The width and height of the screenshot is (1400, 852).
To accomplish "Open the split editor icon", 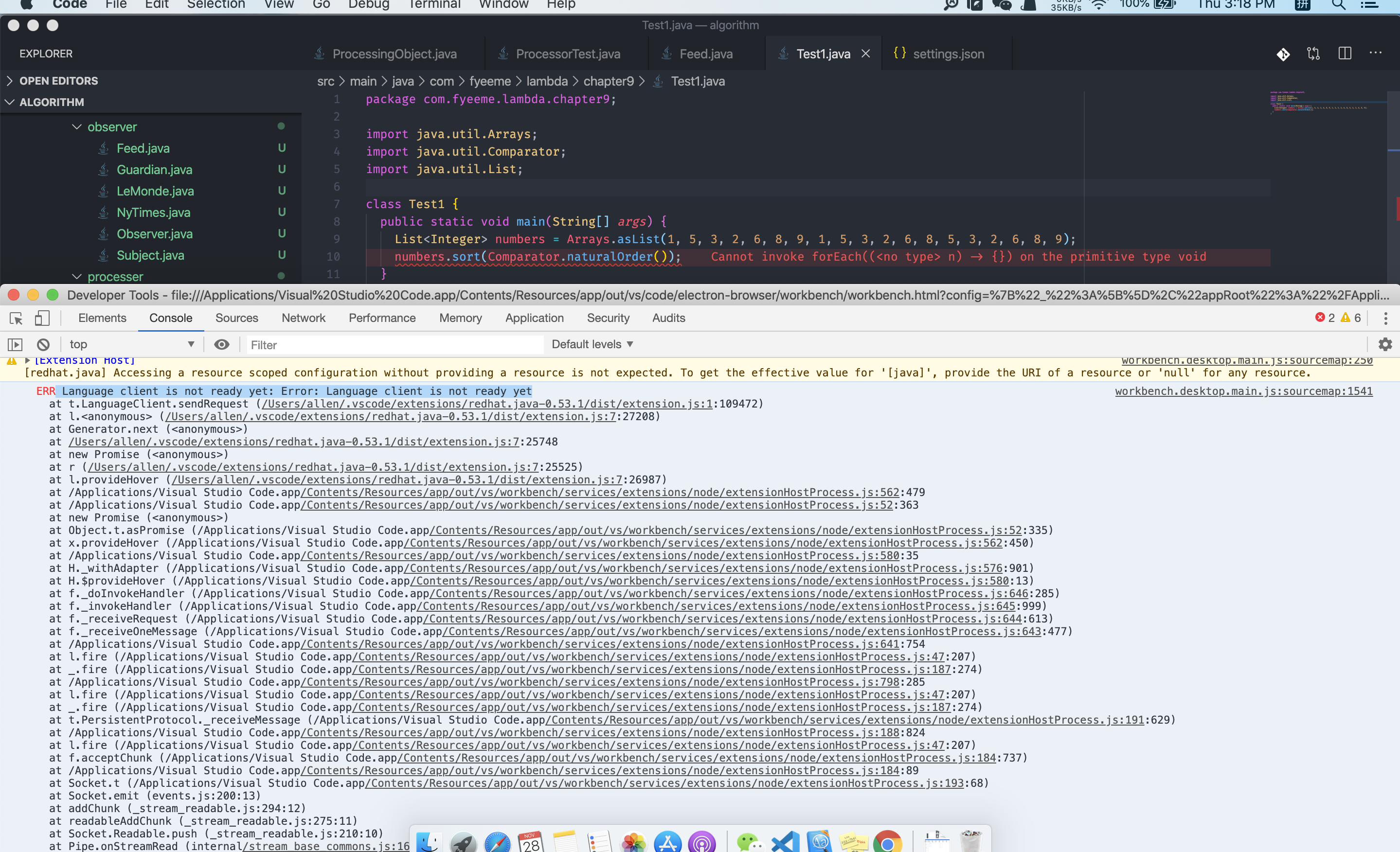I will coord(1345,53).
